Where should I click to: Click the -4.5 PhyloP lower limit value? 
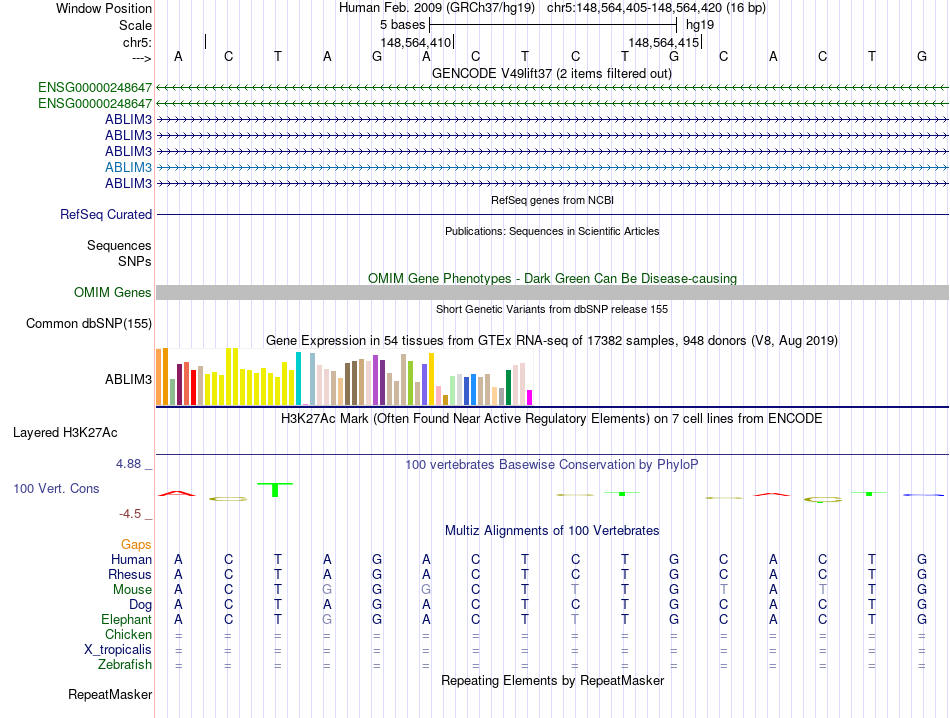click(x=130, y=514)
